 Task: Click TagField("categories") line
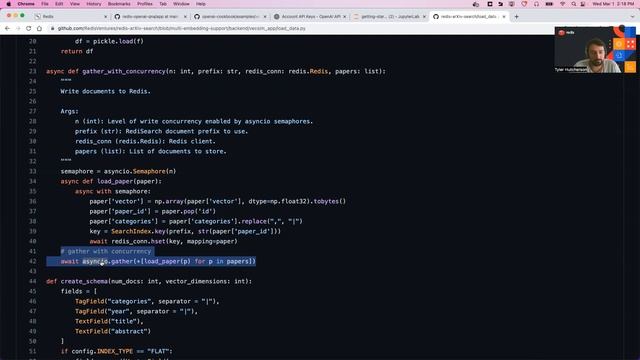tap(147, 302)
